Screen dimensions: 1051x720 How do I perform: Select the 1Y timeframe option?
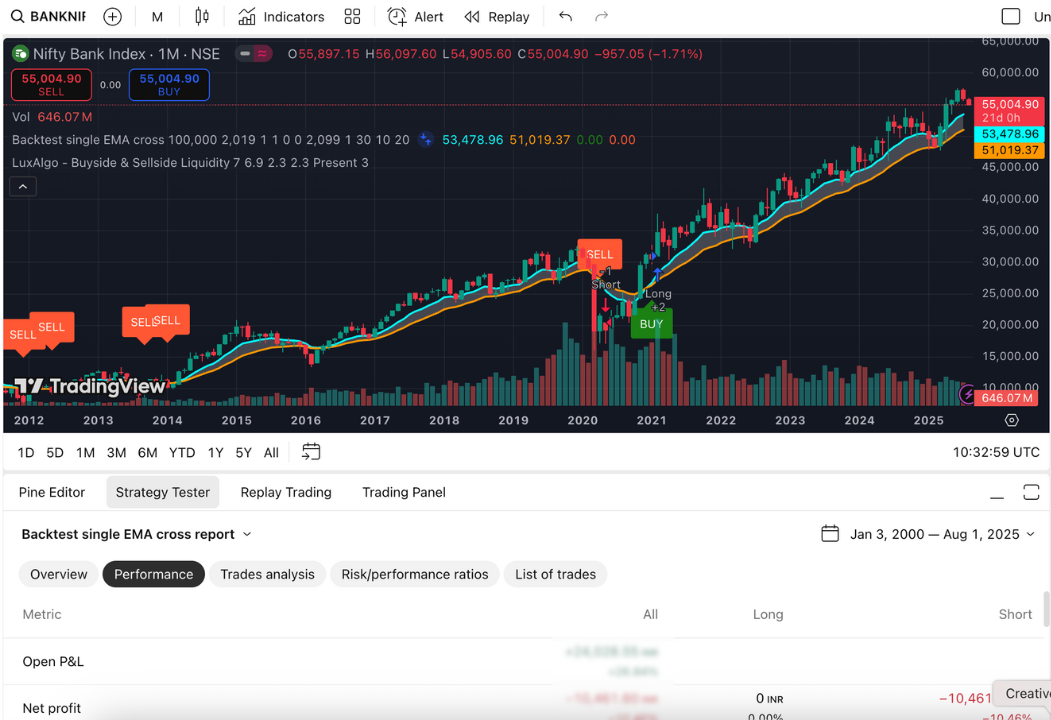pyautogui.click(x=214, y=452)
